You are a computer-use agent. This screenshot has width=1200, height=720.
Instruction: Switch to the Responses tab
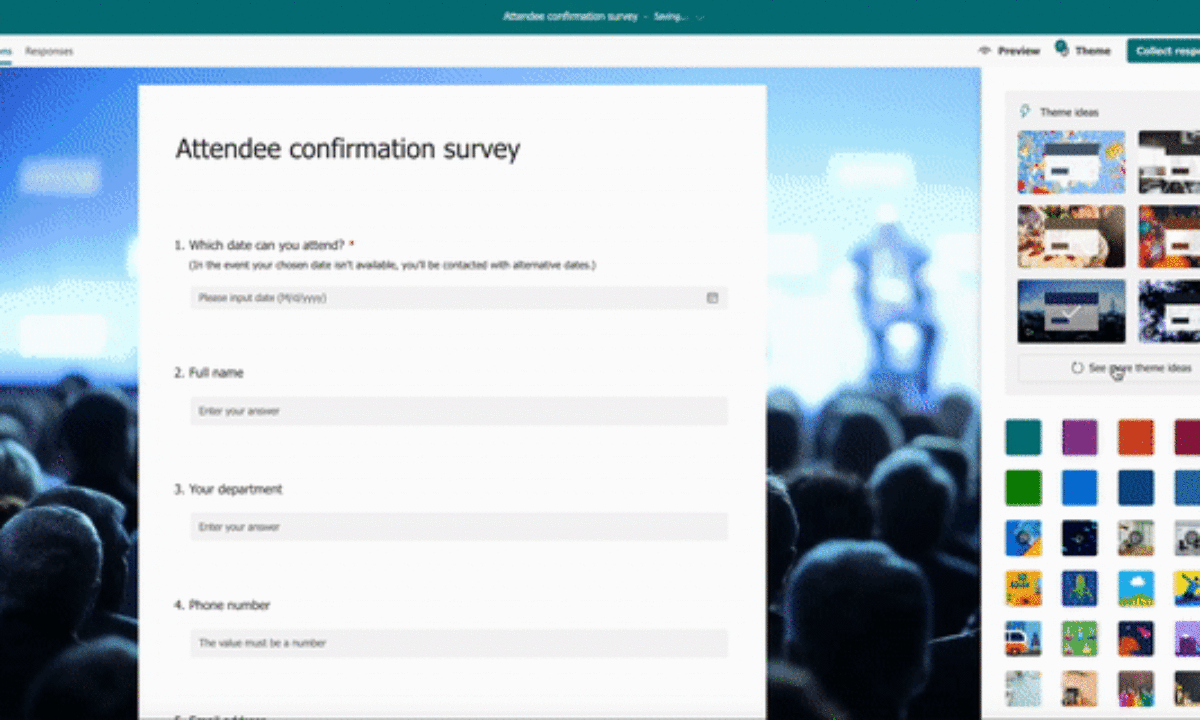click(x=49, y=51)
